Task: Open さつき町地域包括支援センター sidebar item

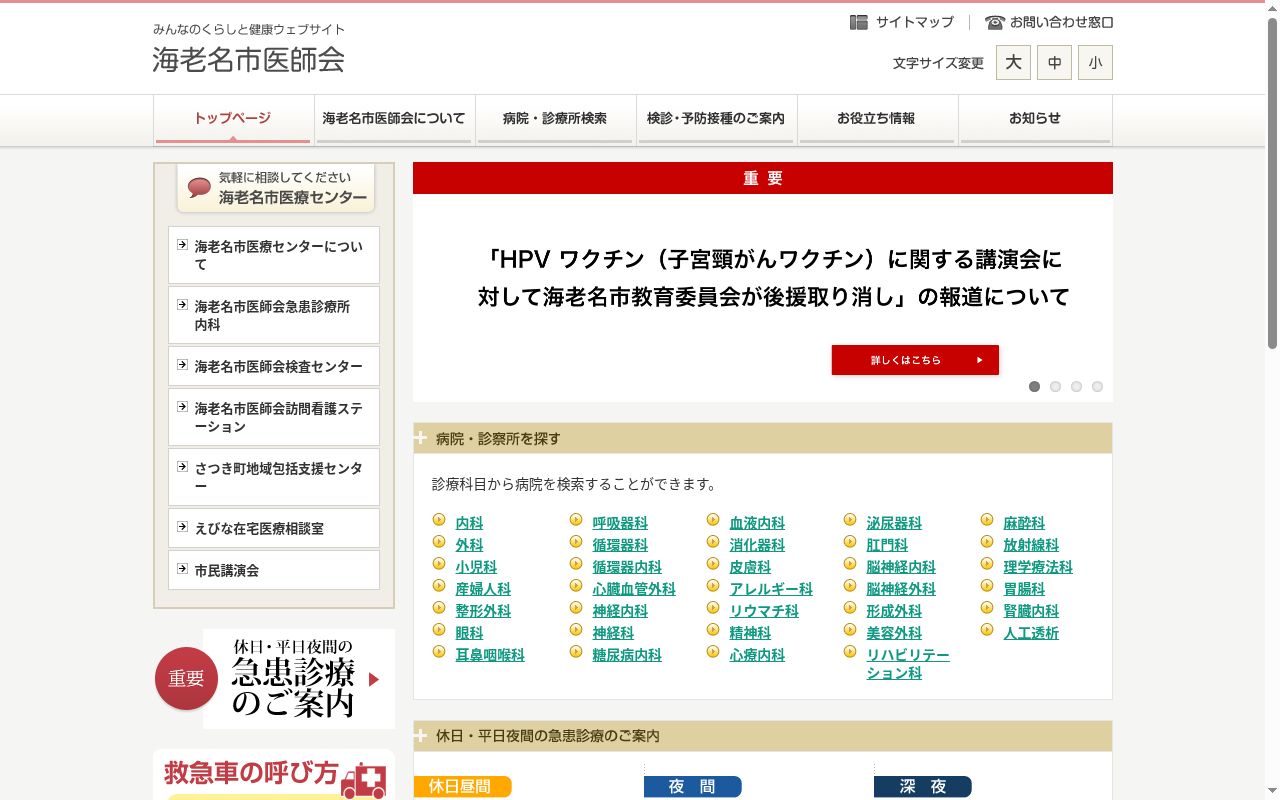Action: tap(274, 477)
